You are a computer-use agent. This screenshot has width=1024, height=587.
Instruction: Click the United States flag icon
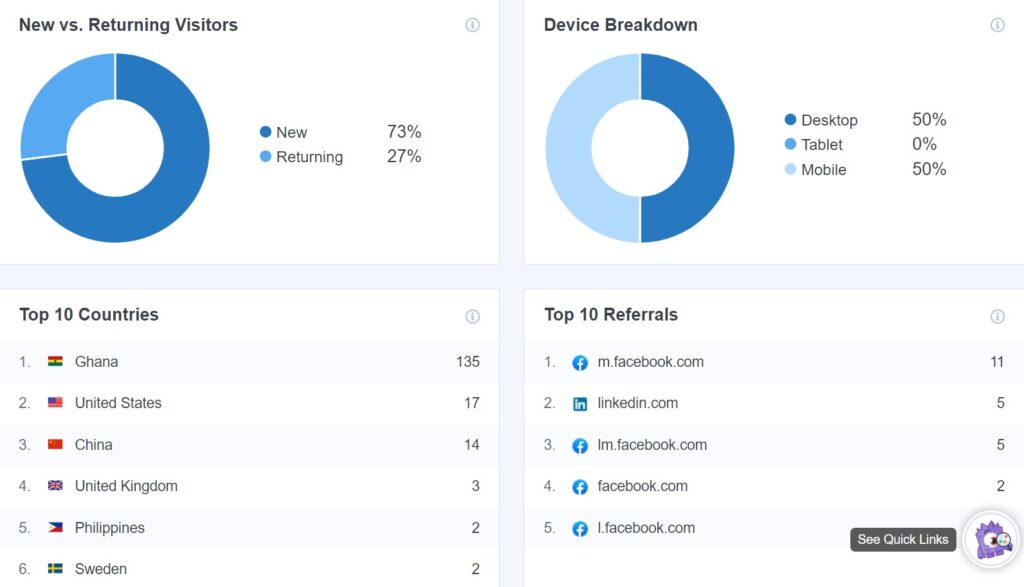(55, 403)
